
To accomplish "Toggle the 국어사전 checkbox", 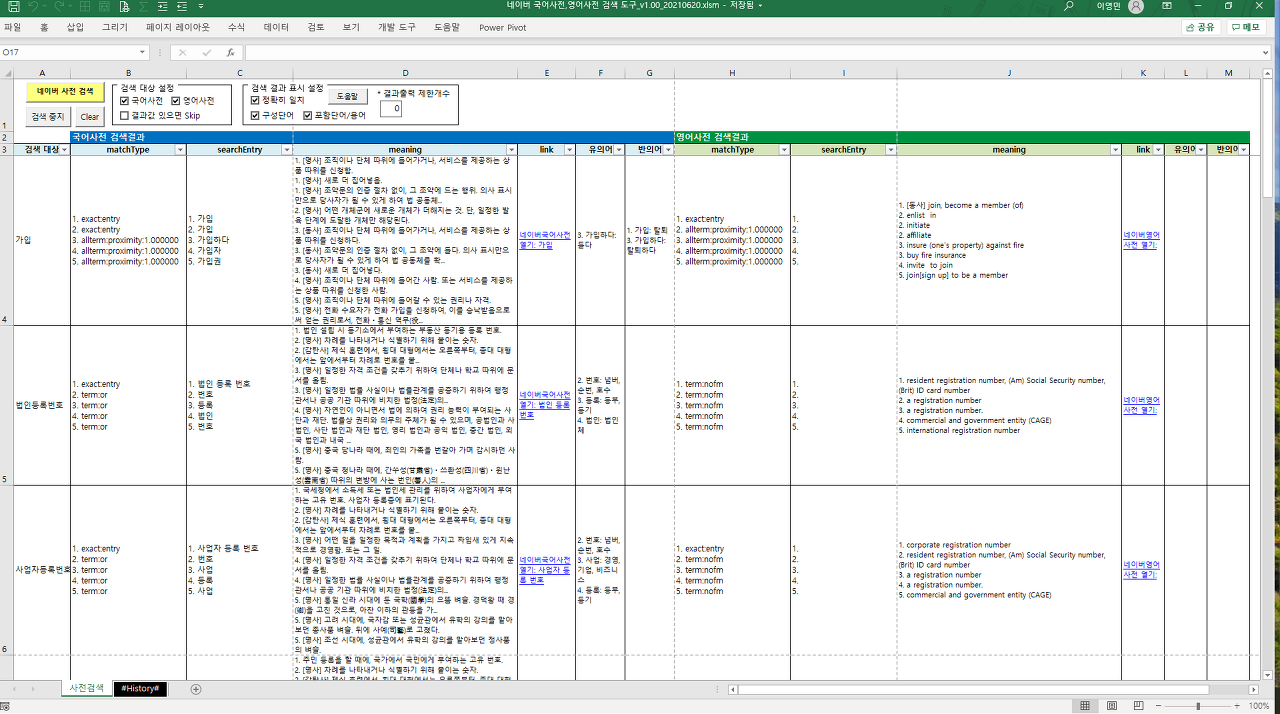I will coord(124,100).
